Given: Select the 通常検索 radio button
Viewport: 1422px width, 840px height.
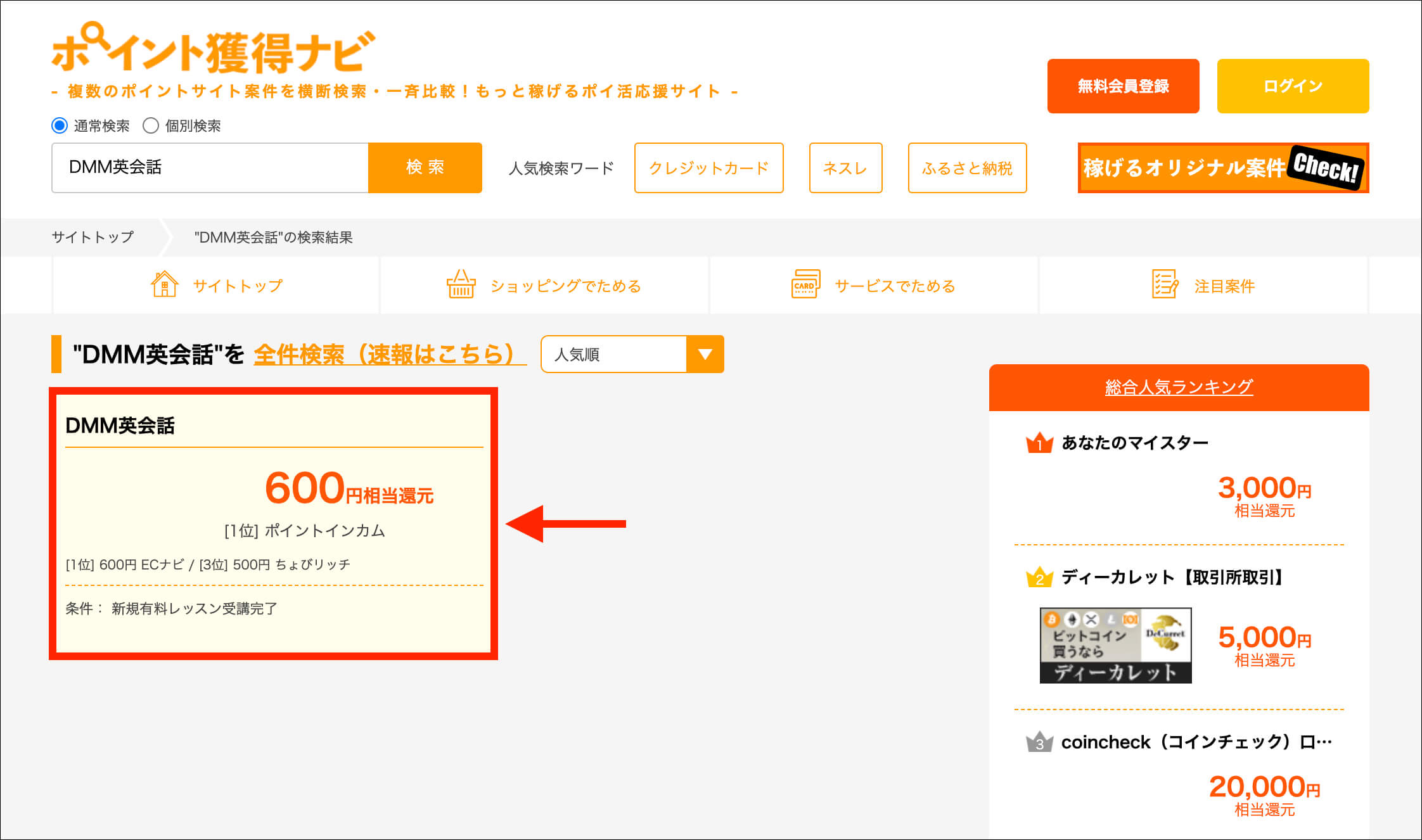Looking at the screenshot, I should point(60,125).
